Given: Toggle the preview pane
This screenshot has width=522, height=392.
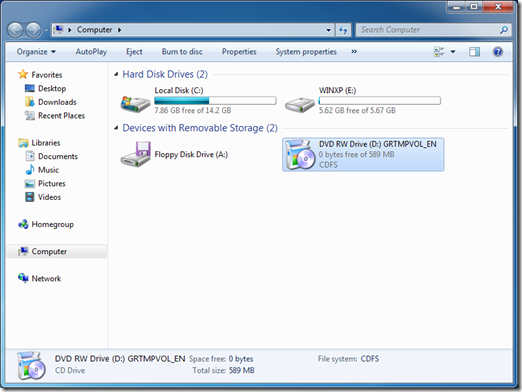Looking at the screenshot, I should (x=474, y=52).
